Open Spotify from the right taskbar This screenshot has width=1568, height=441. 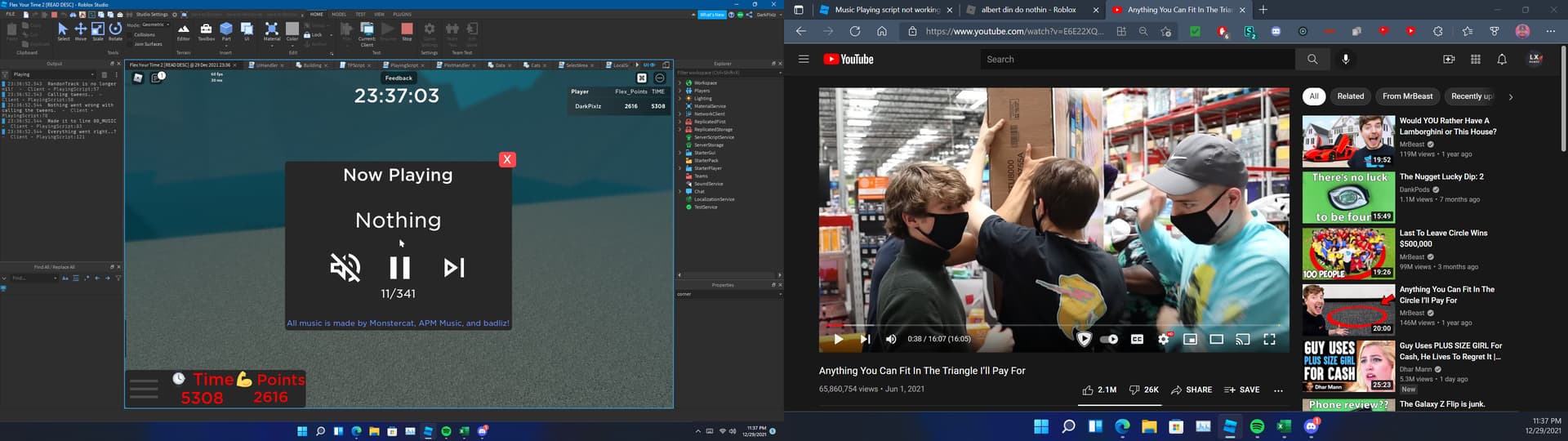(1257, 426)
